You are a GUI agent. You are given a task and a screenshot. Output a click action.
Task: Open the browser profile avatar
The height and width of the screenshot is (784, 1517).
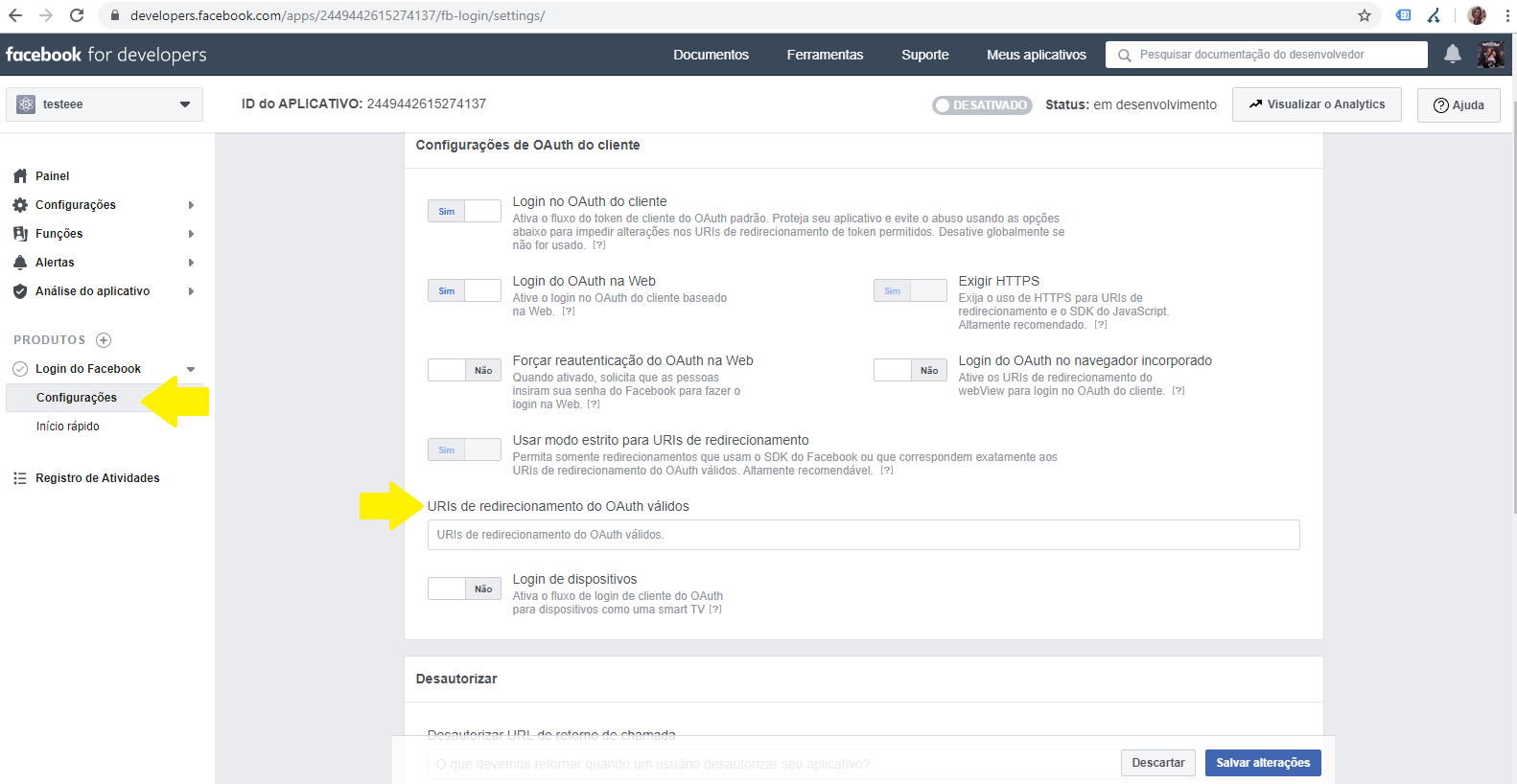(x=1477, y=15)
